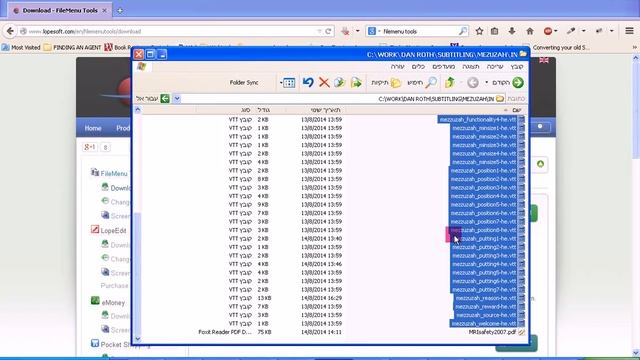The image size is (640, 360).
Task: Click the LopeEdit link in webpage sidebar
Action: [113, 231]
